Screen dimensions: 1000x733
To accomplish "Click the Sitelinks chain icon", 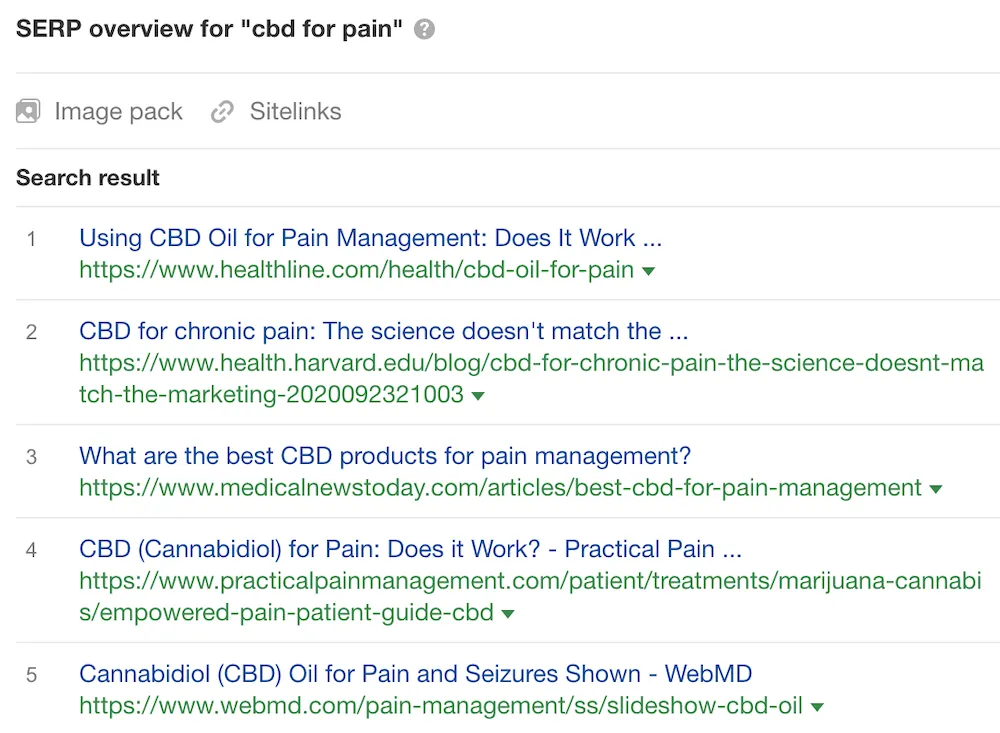I will pos(222,112).
